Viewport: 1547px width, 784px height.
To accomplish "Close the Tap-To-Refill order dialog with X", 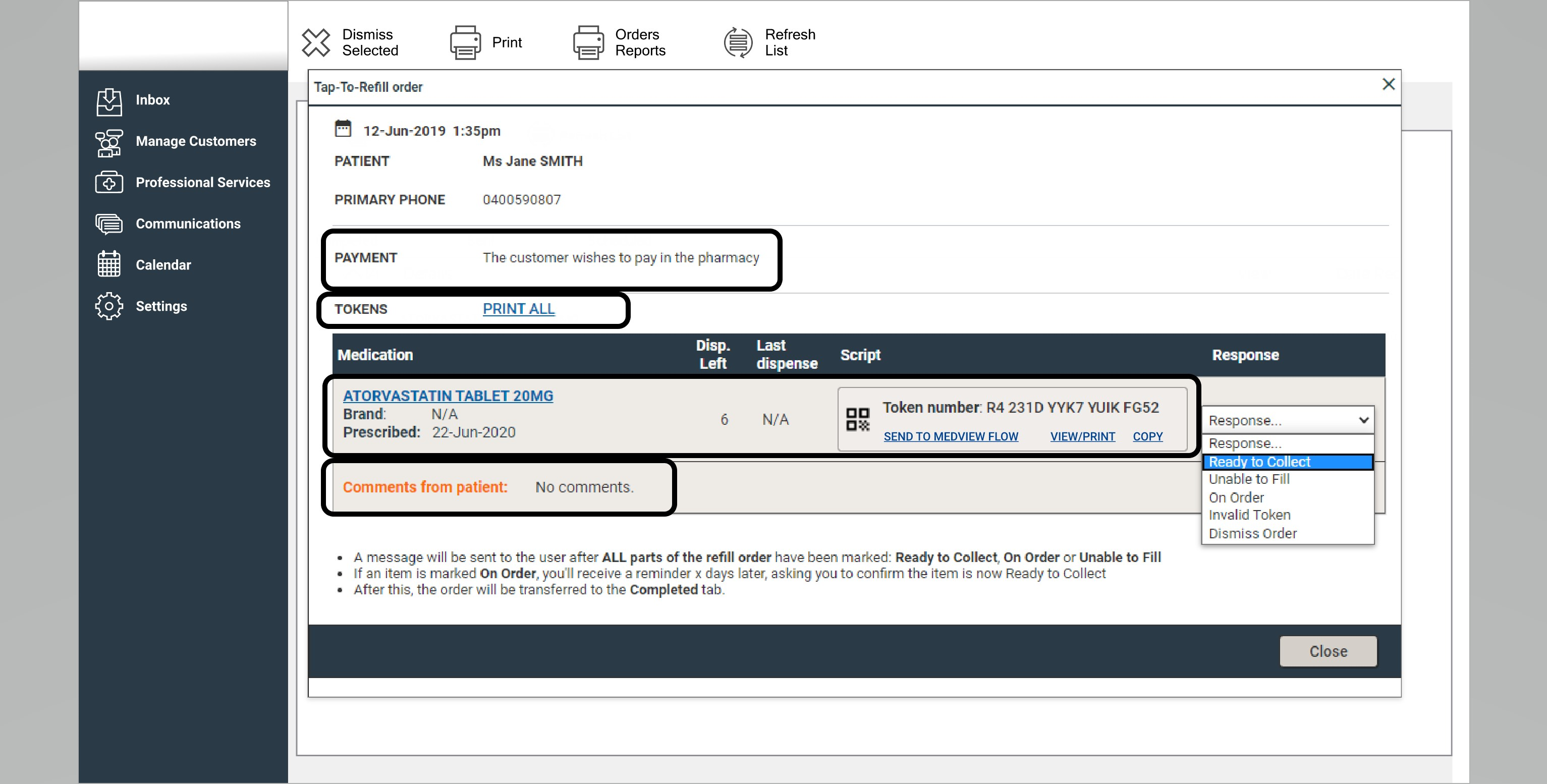I will tap(1388, 84).
